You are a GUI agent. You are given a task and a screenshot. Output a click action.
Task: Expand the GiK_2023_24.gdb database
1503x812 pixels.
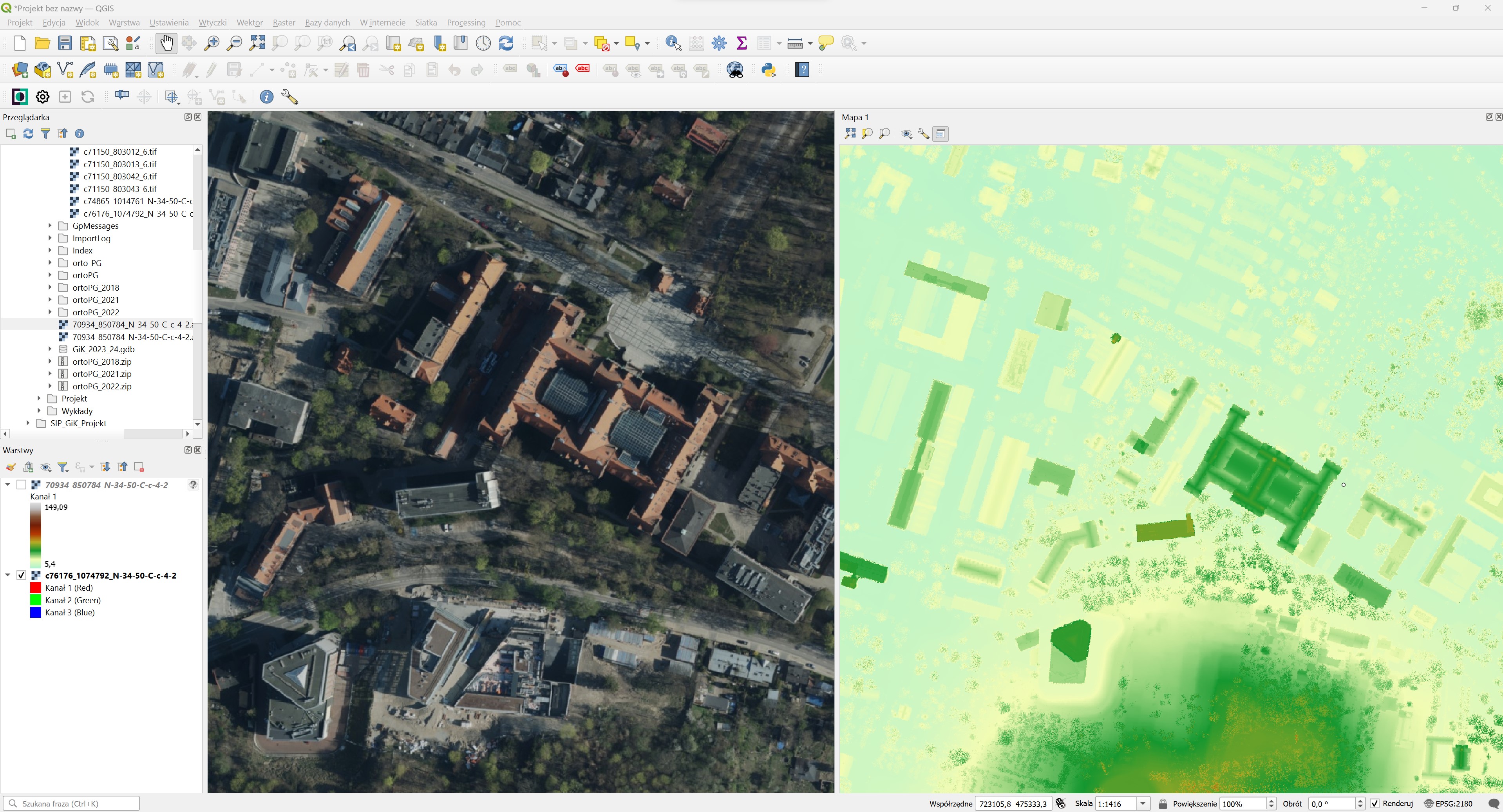click(50, 349)
